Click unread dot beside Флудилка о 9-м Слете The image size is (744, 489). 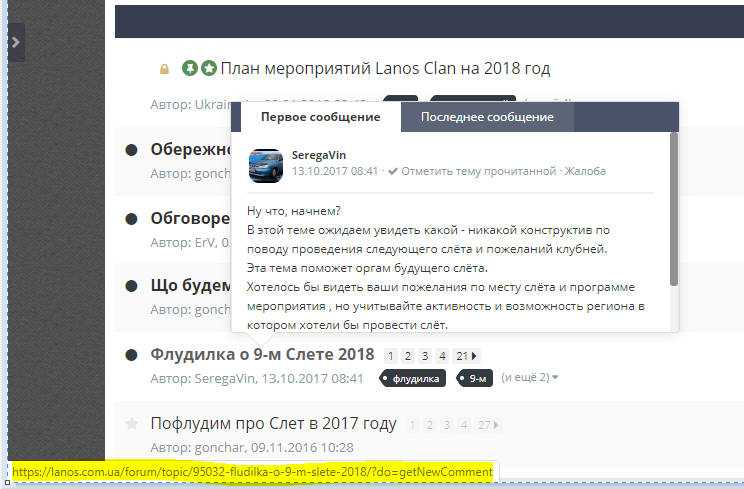(x=131, y=355)
